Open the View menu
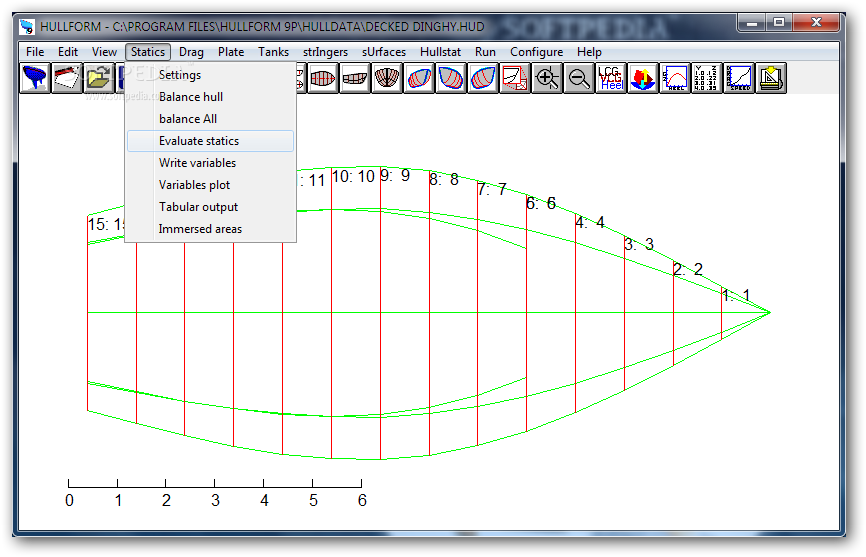 (104, 52)
